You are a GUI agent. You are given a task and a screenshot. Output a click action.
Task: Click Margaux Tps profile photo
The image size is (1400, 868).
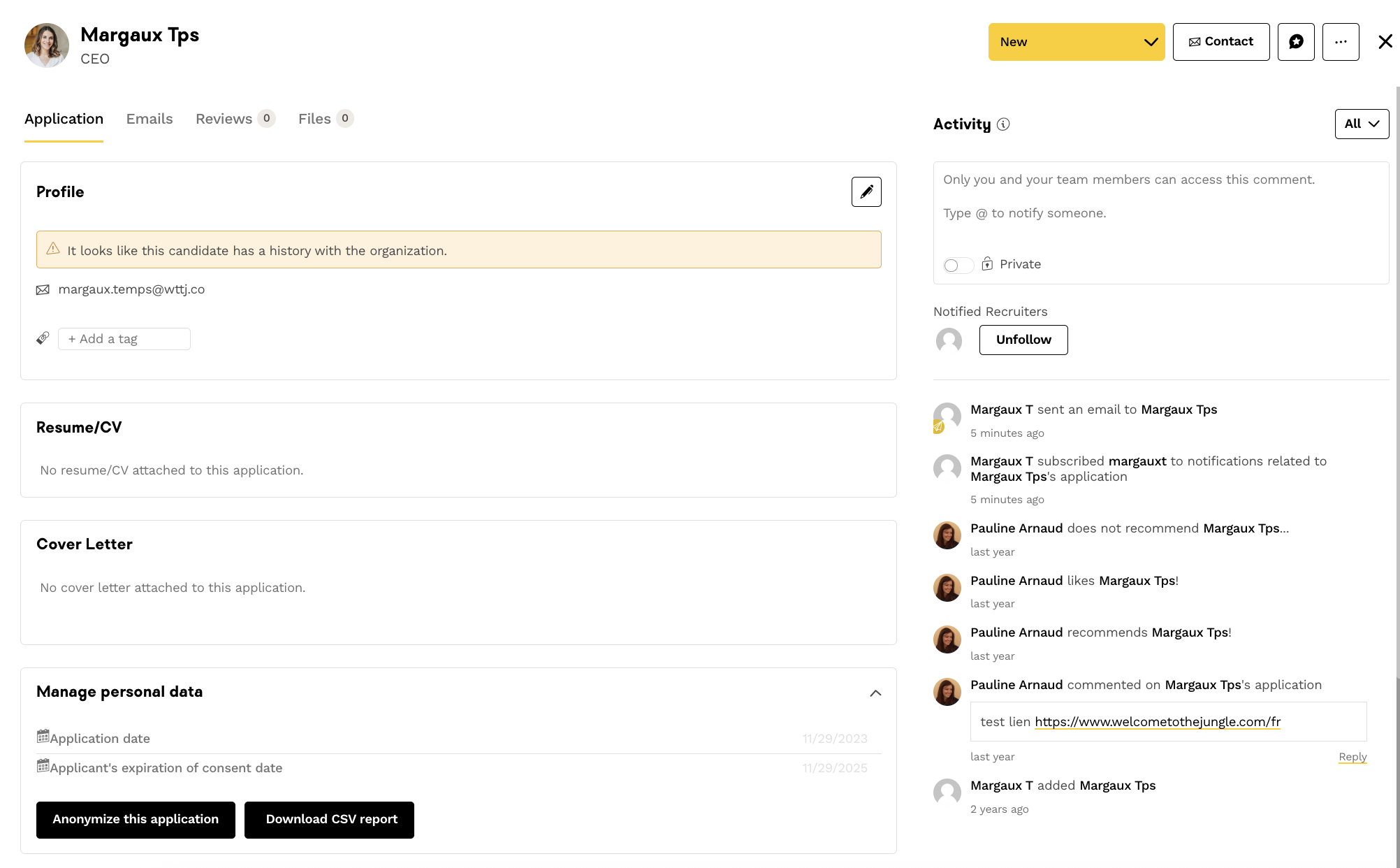[47, 45]
